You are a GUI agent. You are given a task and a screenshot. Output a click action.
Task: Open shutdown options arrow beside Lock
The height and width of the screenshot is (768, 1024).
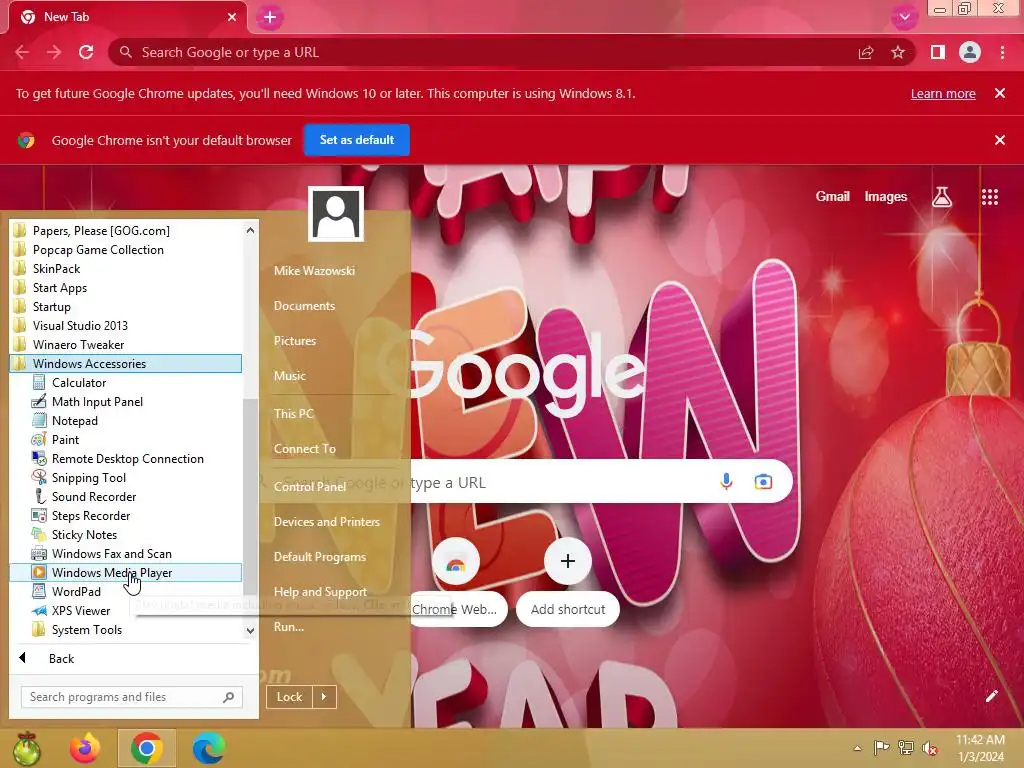coord(324,697)
